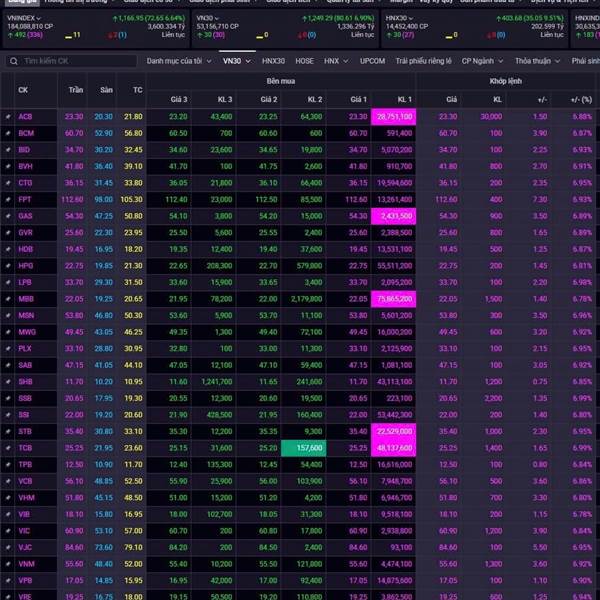Sort by the Sàn column header
The width and height of the screenshot is (600, 600).
click(106, 90)
